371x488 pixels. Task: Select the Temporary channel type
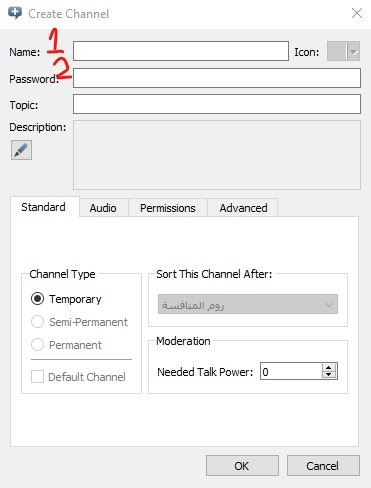pos(37,299)
